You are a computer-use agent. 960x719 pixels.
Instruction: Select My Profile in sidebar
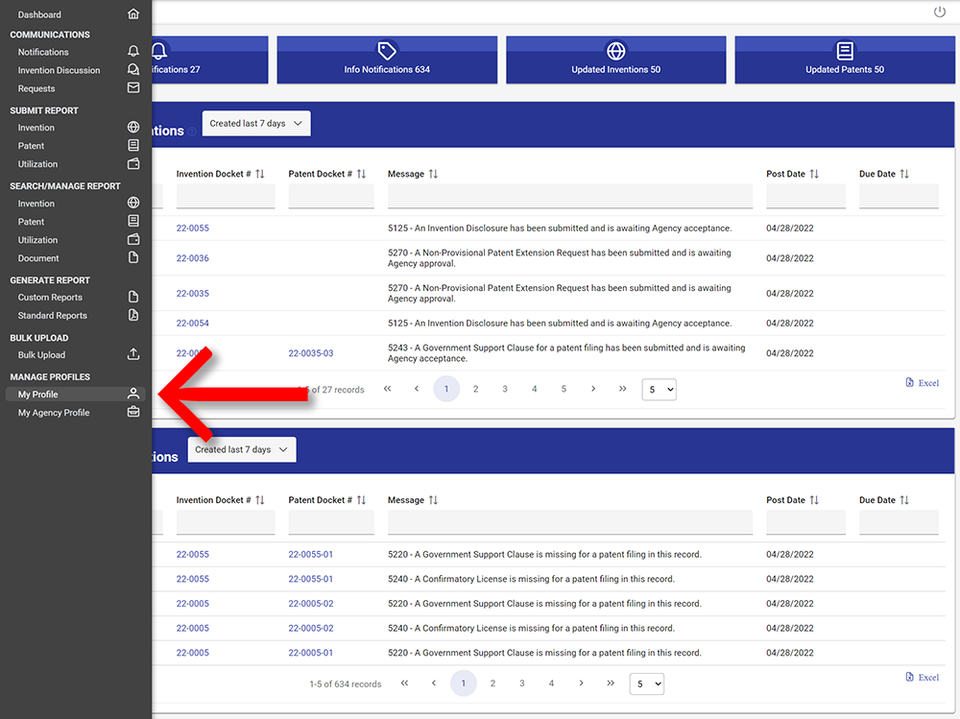click(x=38, y=395)
